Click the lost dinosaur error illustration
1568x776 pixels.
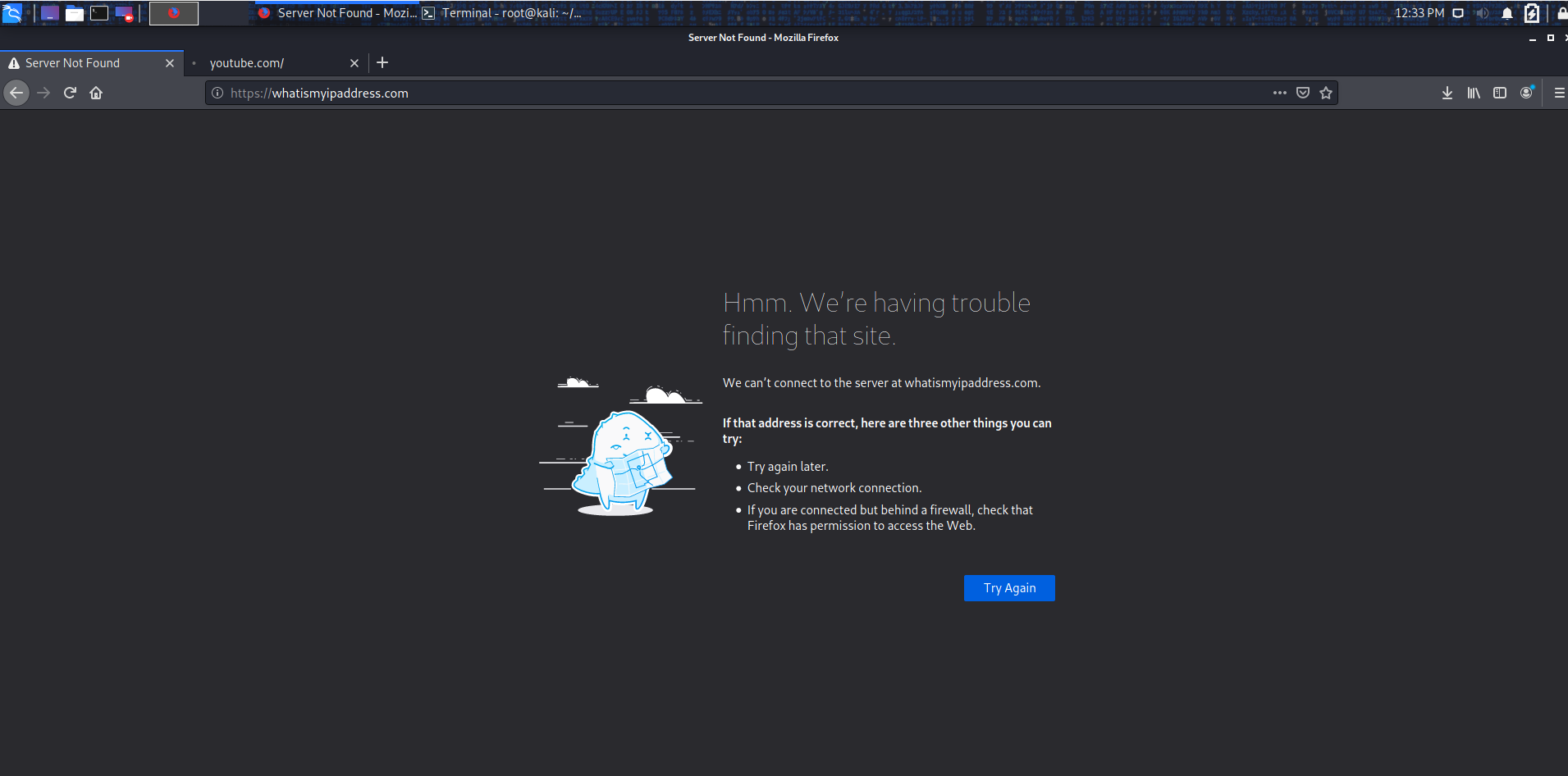[x=620, y=445]
